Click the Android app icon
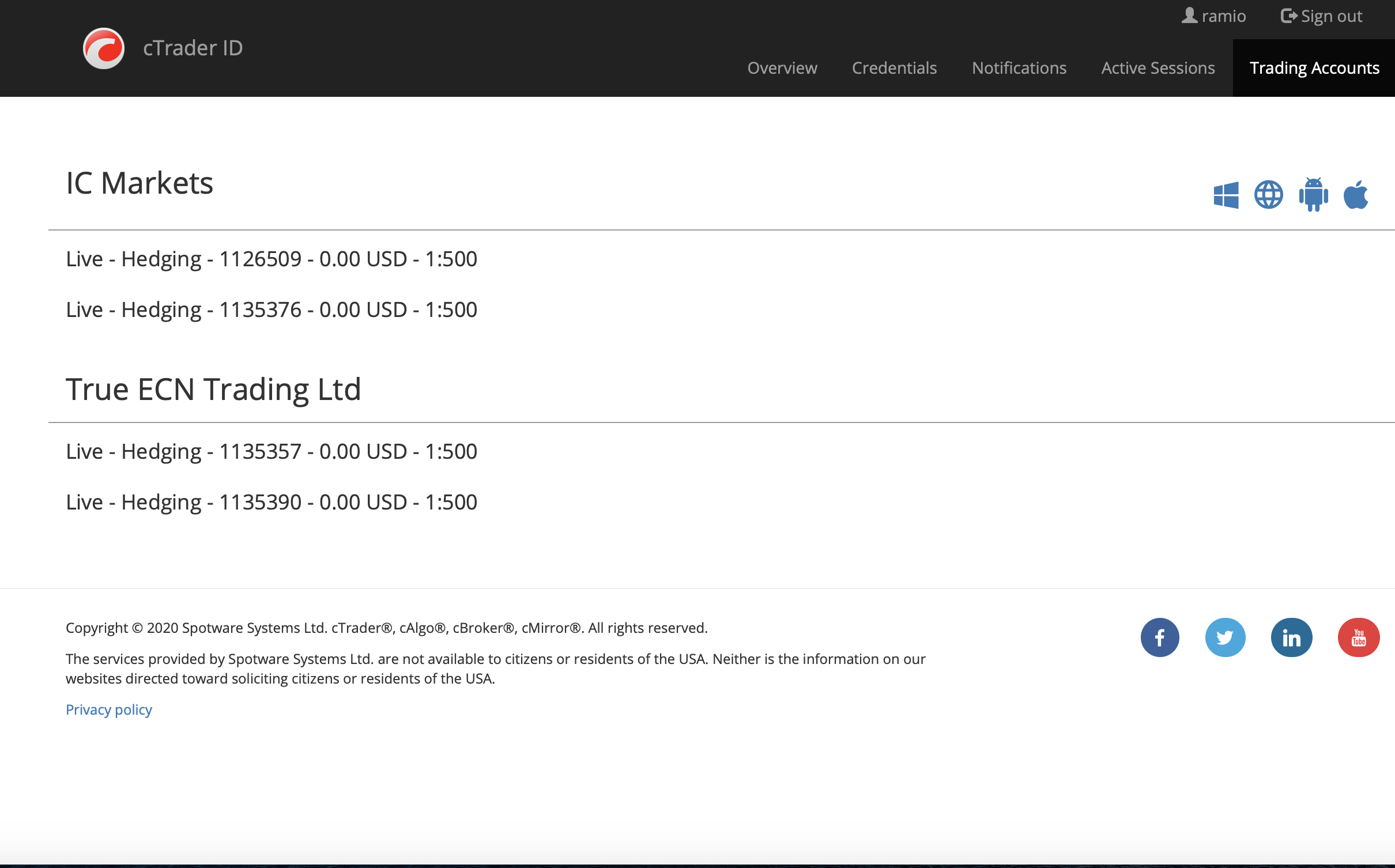This screenshot has height=868, width=1395. [1313, 195]
